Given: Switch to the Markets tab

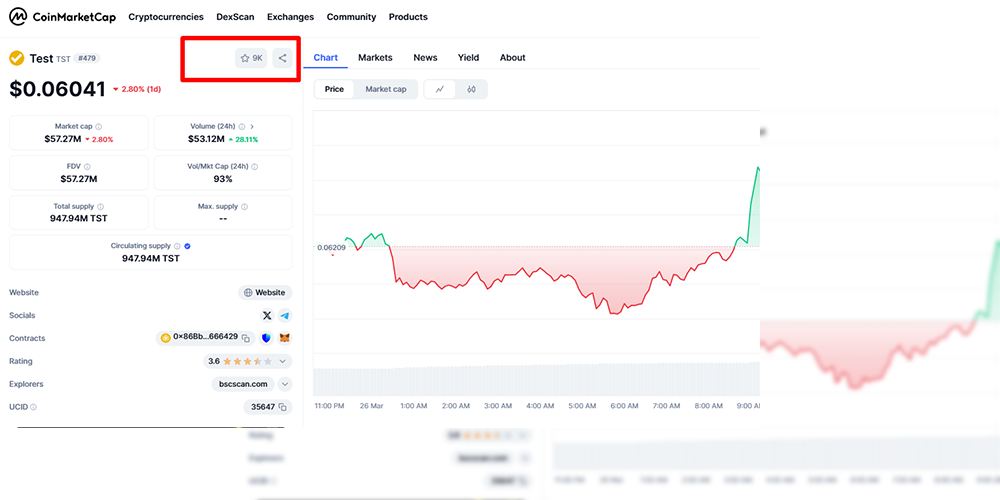Looking at the screenshot, I should 375,57.
